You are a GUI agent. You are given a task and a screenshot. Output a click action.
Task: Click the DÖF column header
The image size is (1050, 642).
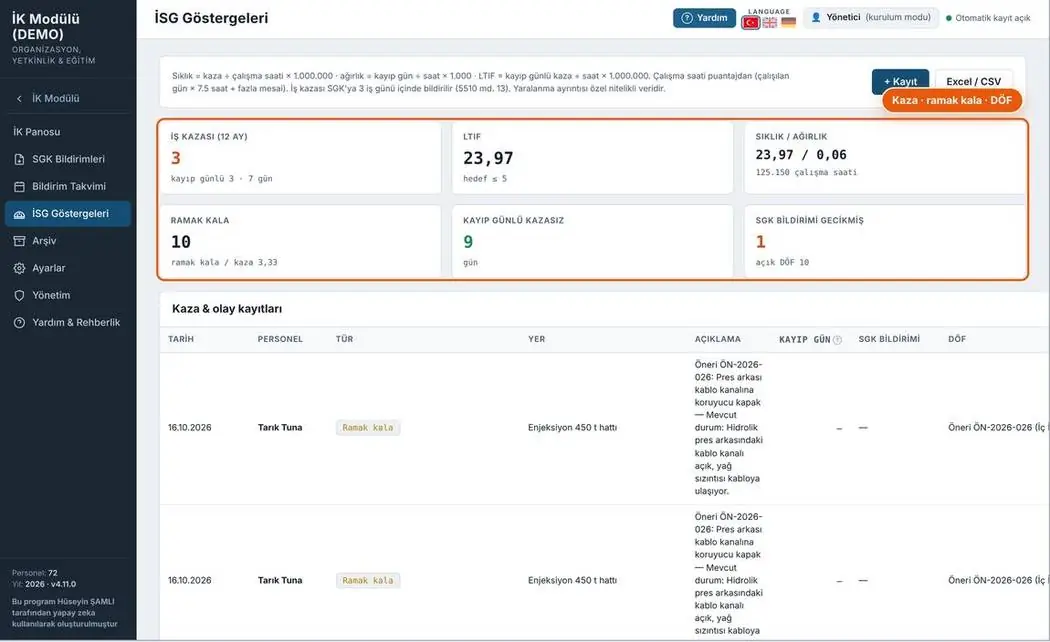pyautogui.click(x=957, y=339)
